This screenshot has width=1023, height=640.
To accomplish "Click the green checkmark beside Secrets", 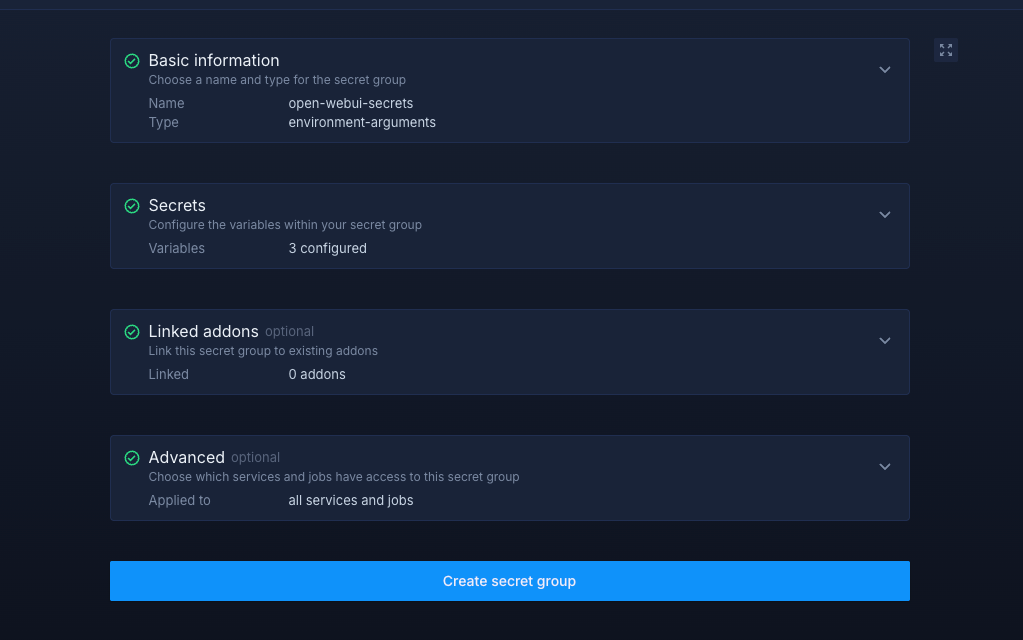I will (x=132, y=206).
